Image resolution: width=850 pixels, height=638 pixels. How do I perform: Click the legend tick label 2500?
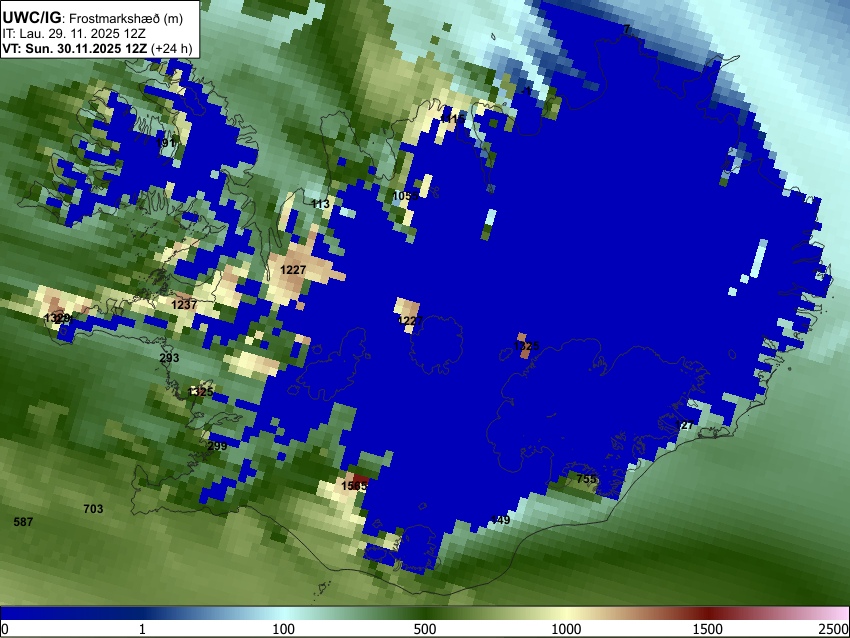pos(834,629)
